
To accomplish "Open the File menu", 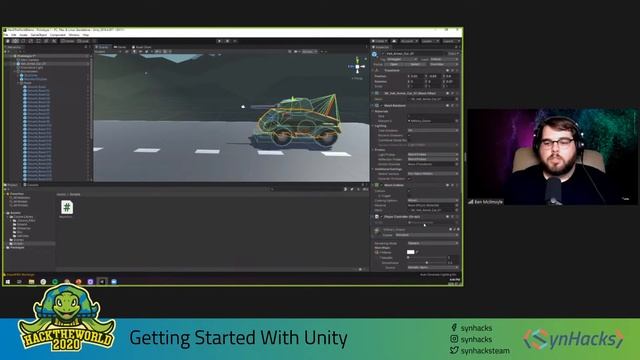I will [6, 35].
